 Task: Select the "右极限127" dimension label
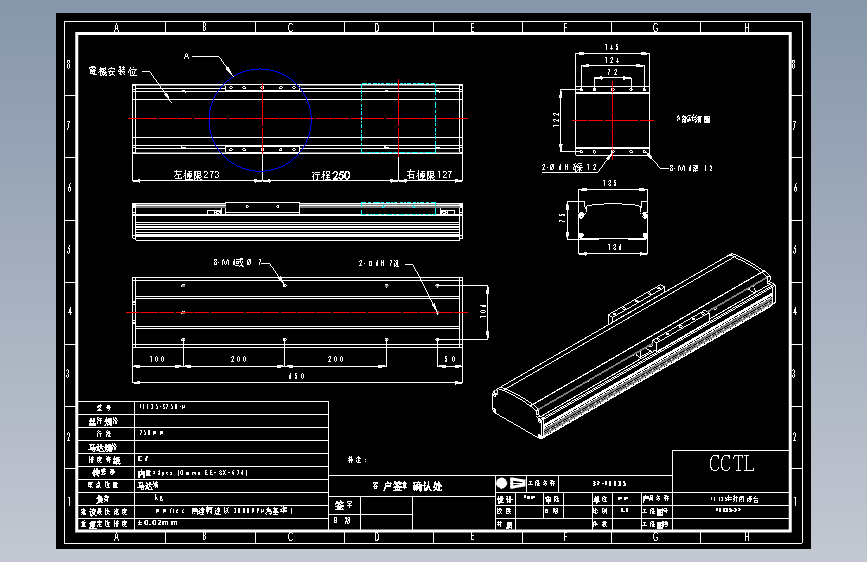429,175
